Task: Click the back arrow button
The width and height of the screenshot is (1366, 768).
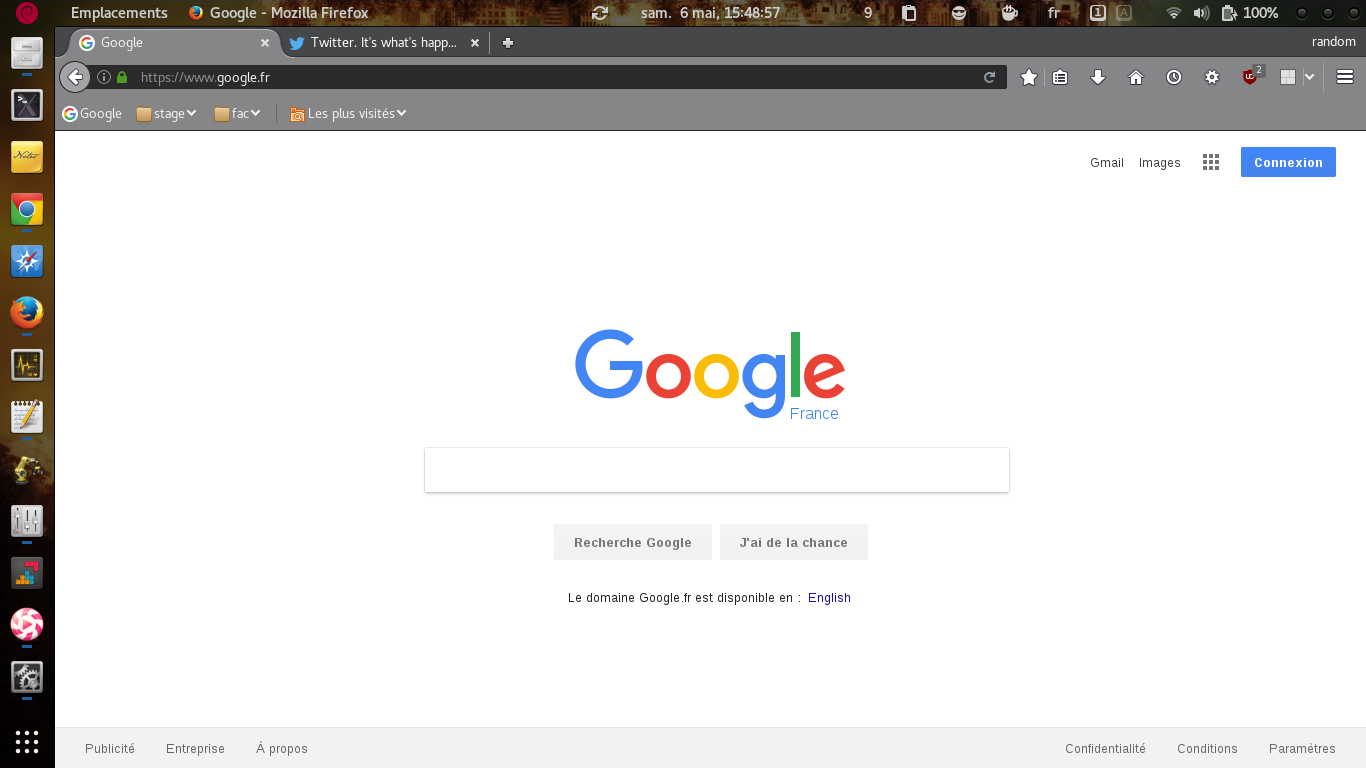Action: pos(75,77)
